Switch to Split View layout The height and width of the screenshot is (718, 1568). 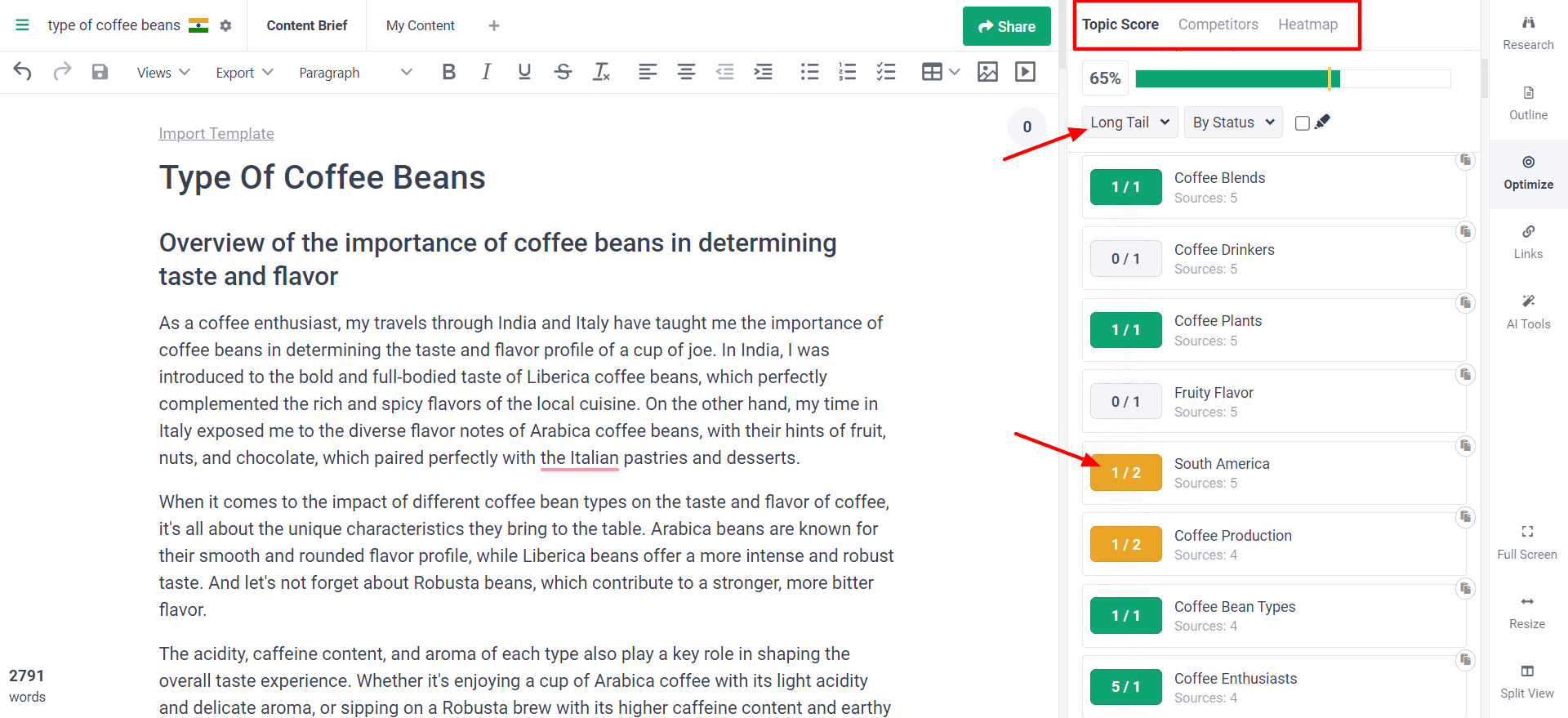click(1526, 681)
